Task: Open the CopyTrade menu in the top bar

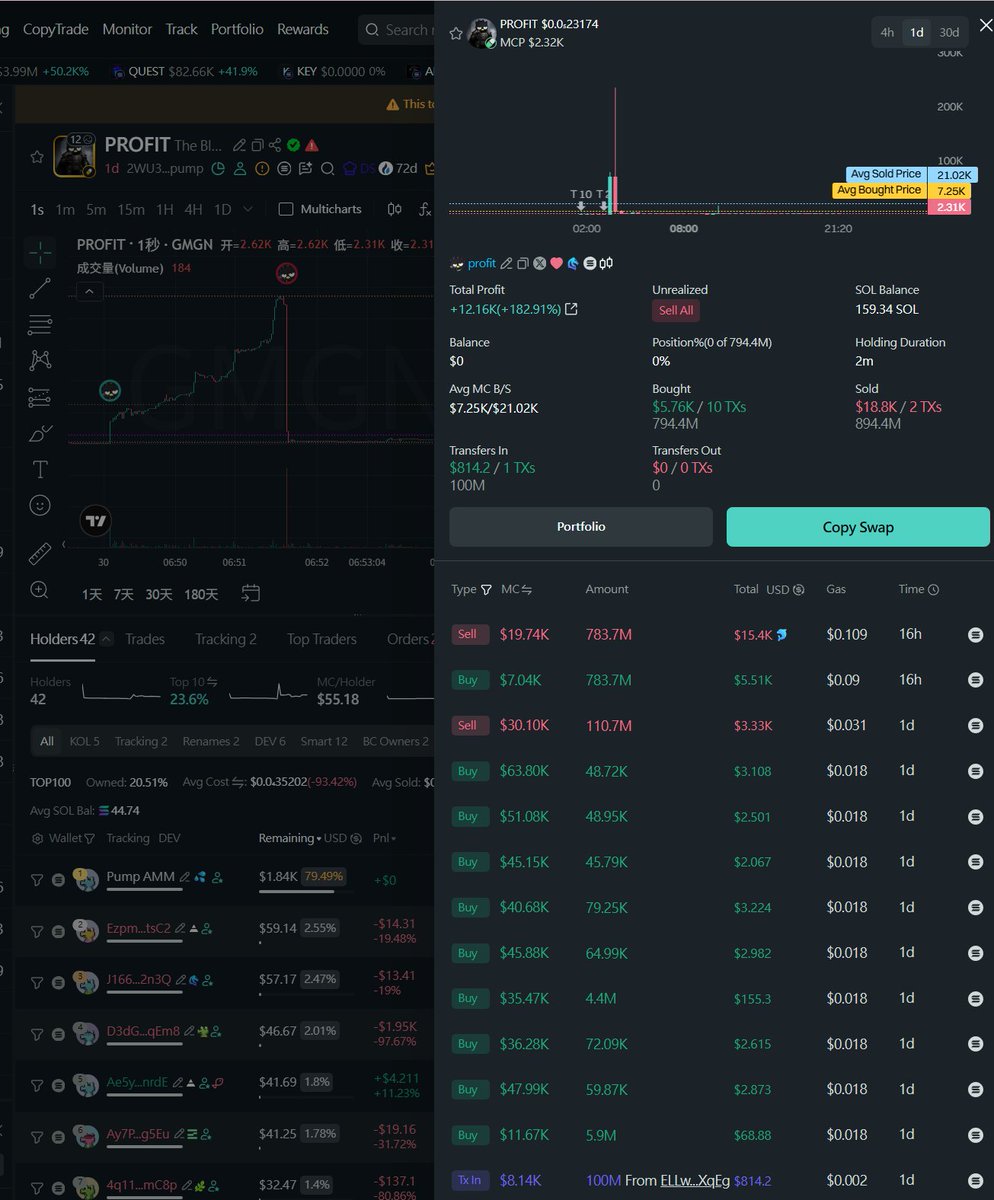Action: [x=56, y=29]
